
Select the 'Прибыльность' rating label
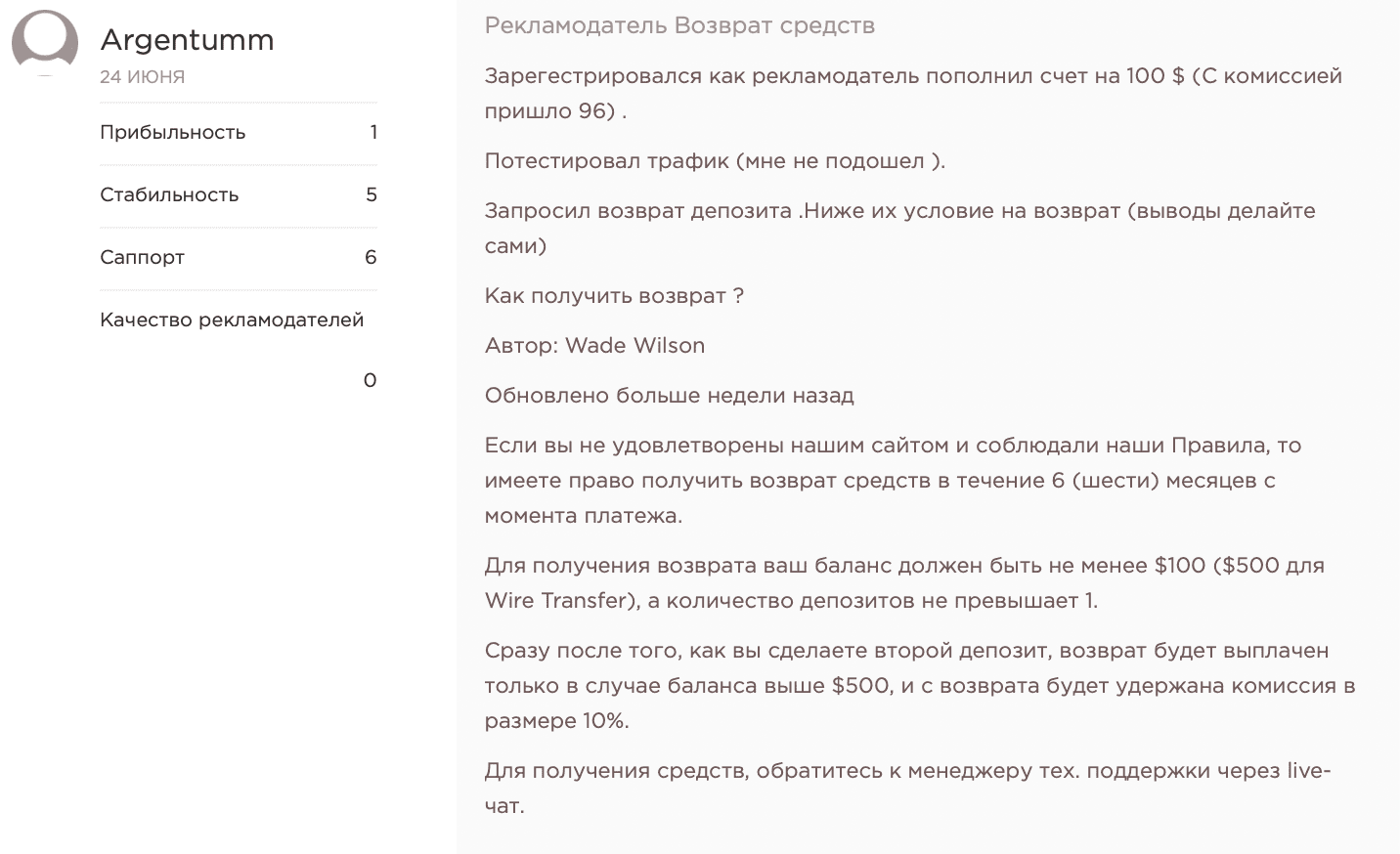click(172, 133)
